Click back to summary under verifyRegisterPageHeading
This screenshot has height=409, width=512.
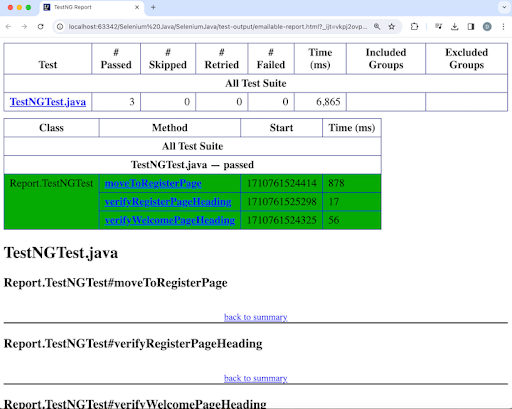pyautogui.click(x=256, y=378)
